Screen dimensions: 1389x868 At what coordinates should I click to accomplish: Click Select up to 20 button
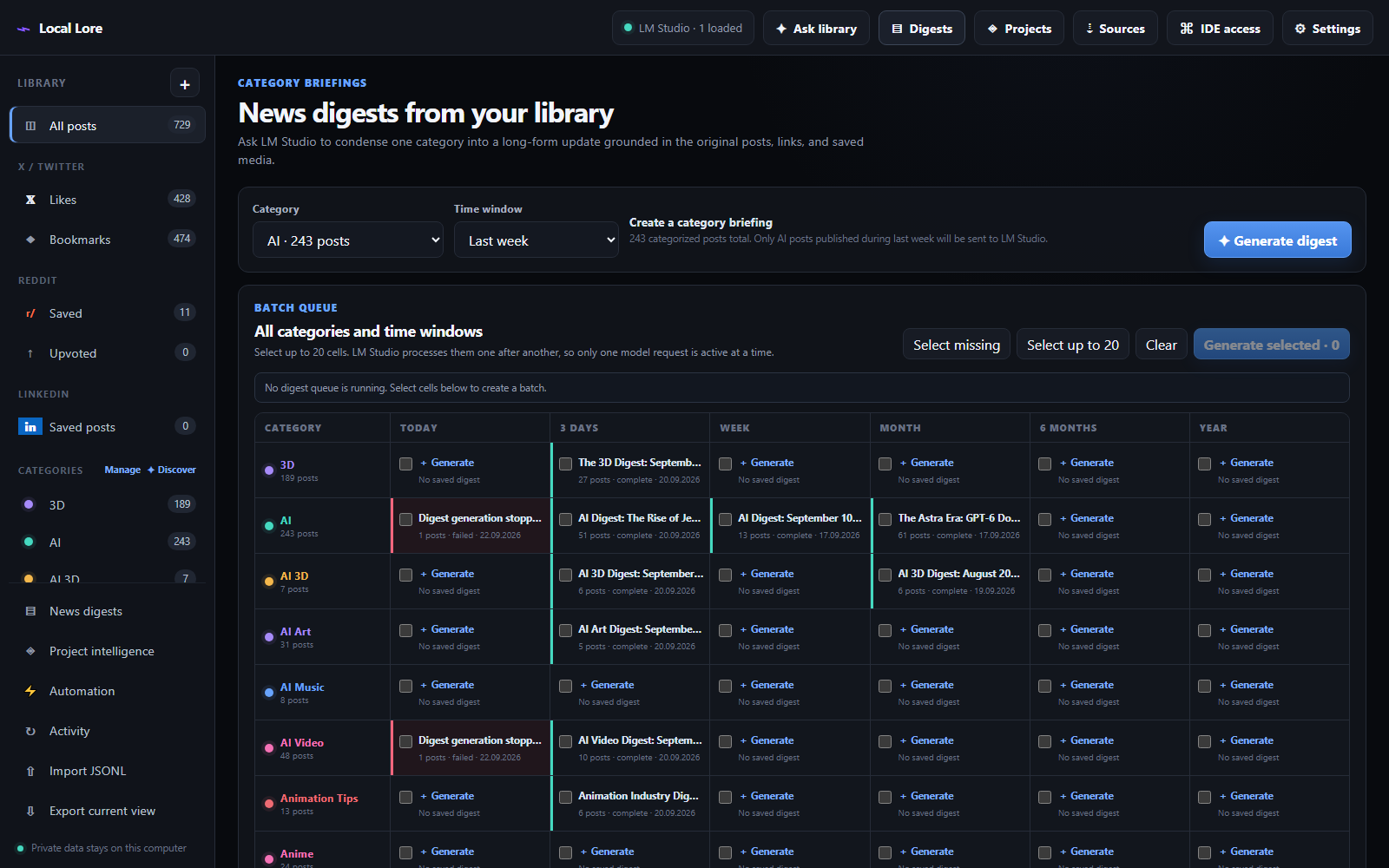pos(1073,345)
